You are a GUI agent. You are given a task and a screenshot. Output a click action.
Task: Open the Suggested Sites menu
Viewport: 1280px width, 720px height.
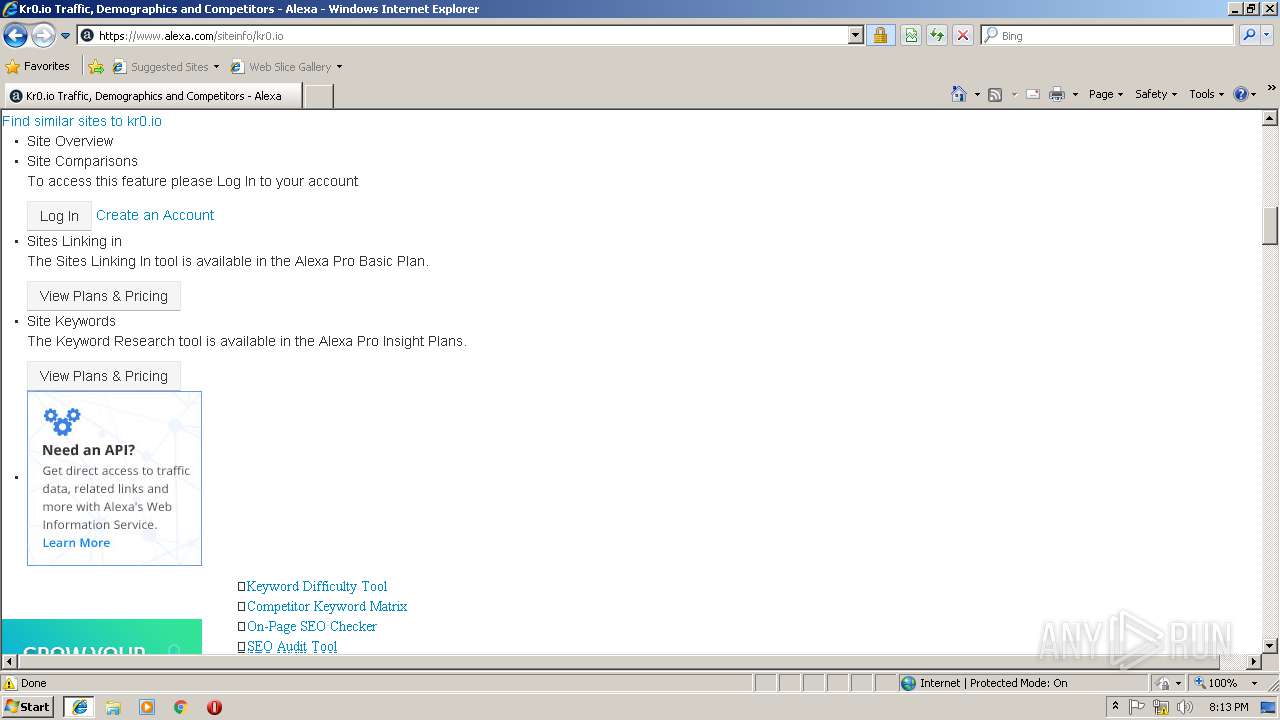165,67
